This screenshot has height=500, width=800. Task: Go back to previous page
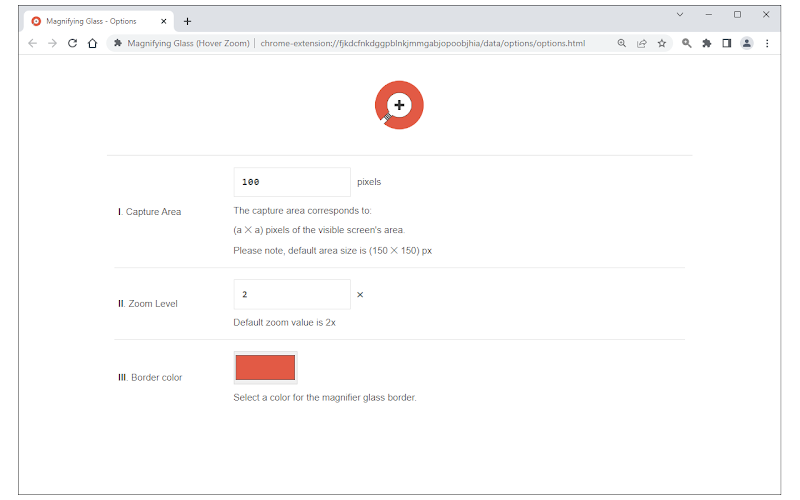[x=33, y=43]
